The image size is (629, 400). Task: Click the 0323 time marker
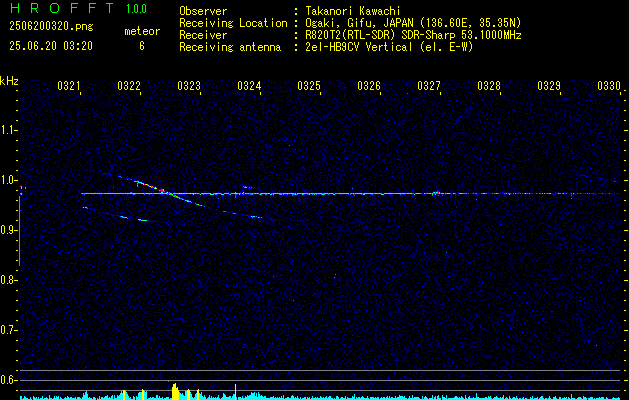pyautogui.click(x=189, y=85)
